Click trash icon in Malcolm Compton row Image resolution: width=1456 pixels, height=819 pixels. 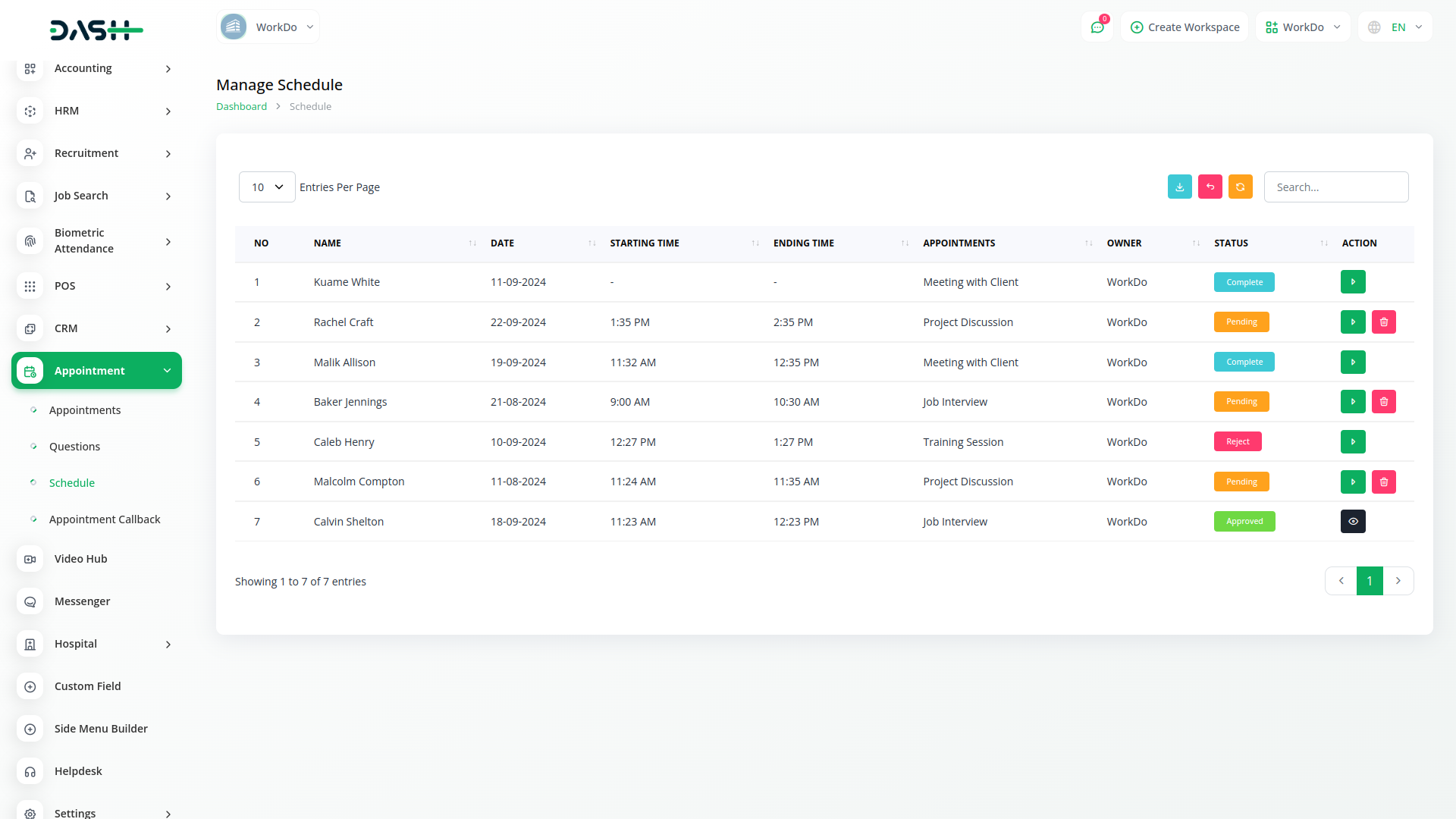(1383, 482)
